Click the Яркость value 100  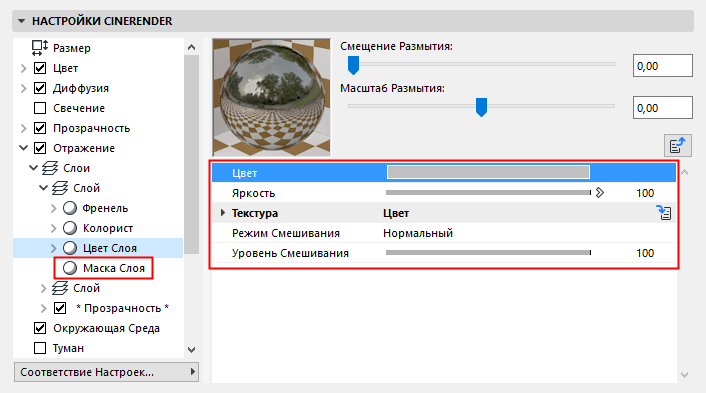(x=645, y=193)
